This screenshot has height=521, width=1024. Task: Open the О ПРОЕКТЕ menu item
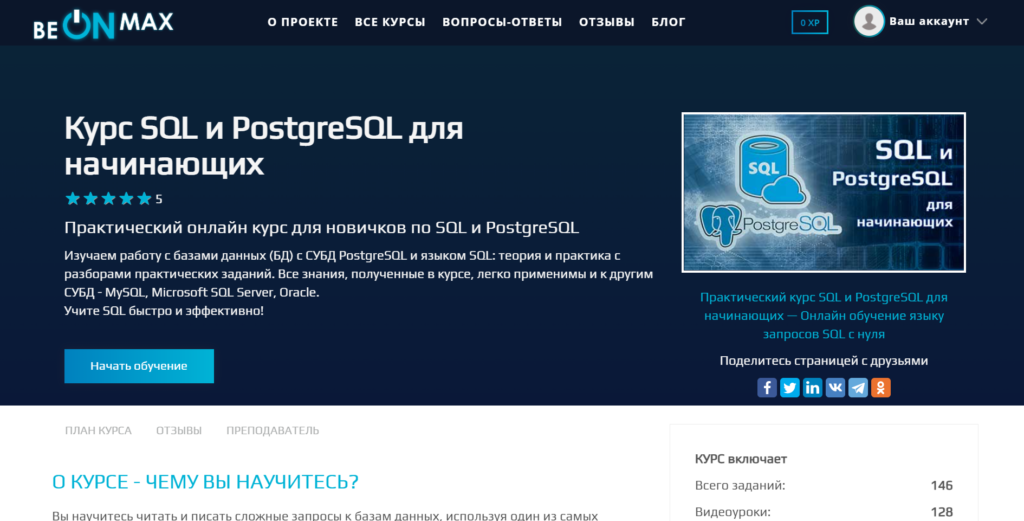tap(302, 22)
